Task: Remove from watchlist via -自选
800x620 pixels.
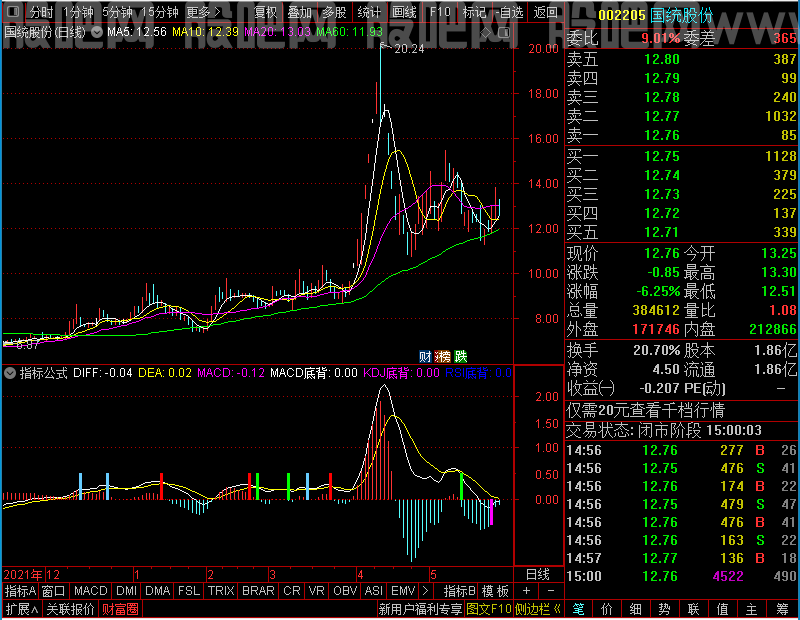Action: tap(509, 12)
